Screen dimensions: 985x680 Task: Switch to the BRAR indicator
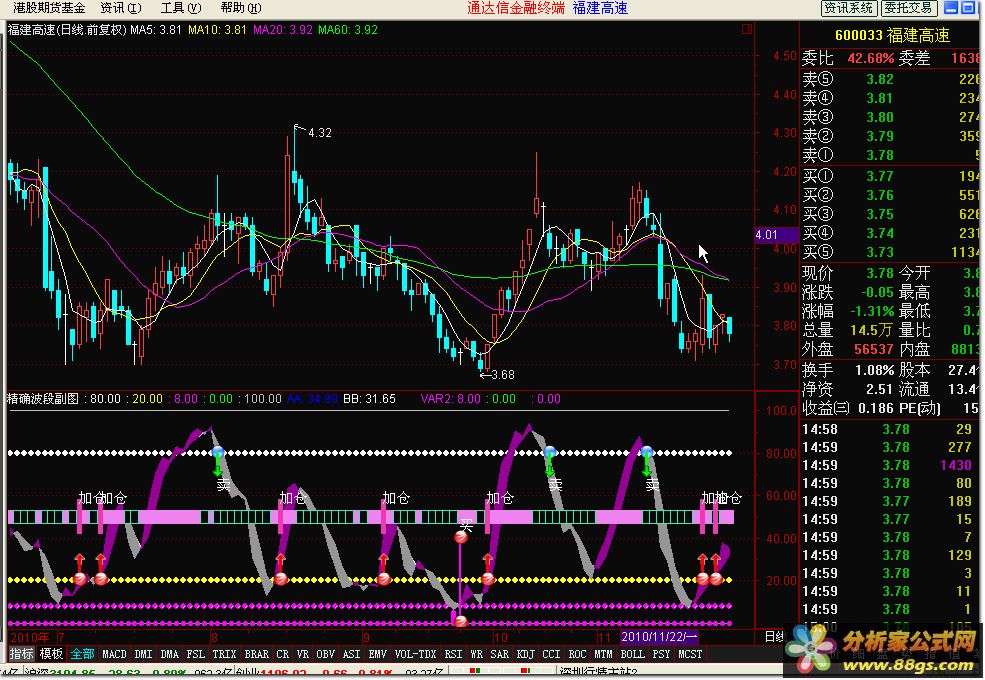[256, 654]
